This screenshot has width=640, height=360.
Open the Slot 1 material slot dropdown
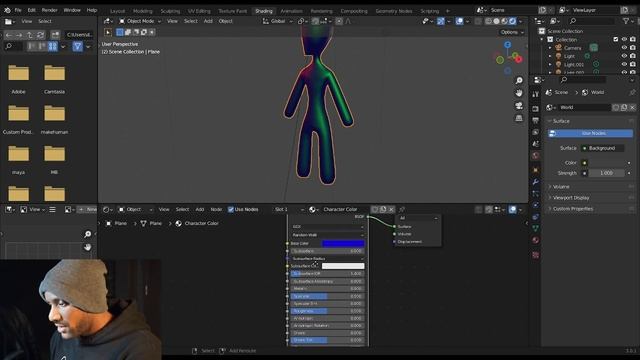tap(289, 209)
